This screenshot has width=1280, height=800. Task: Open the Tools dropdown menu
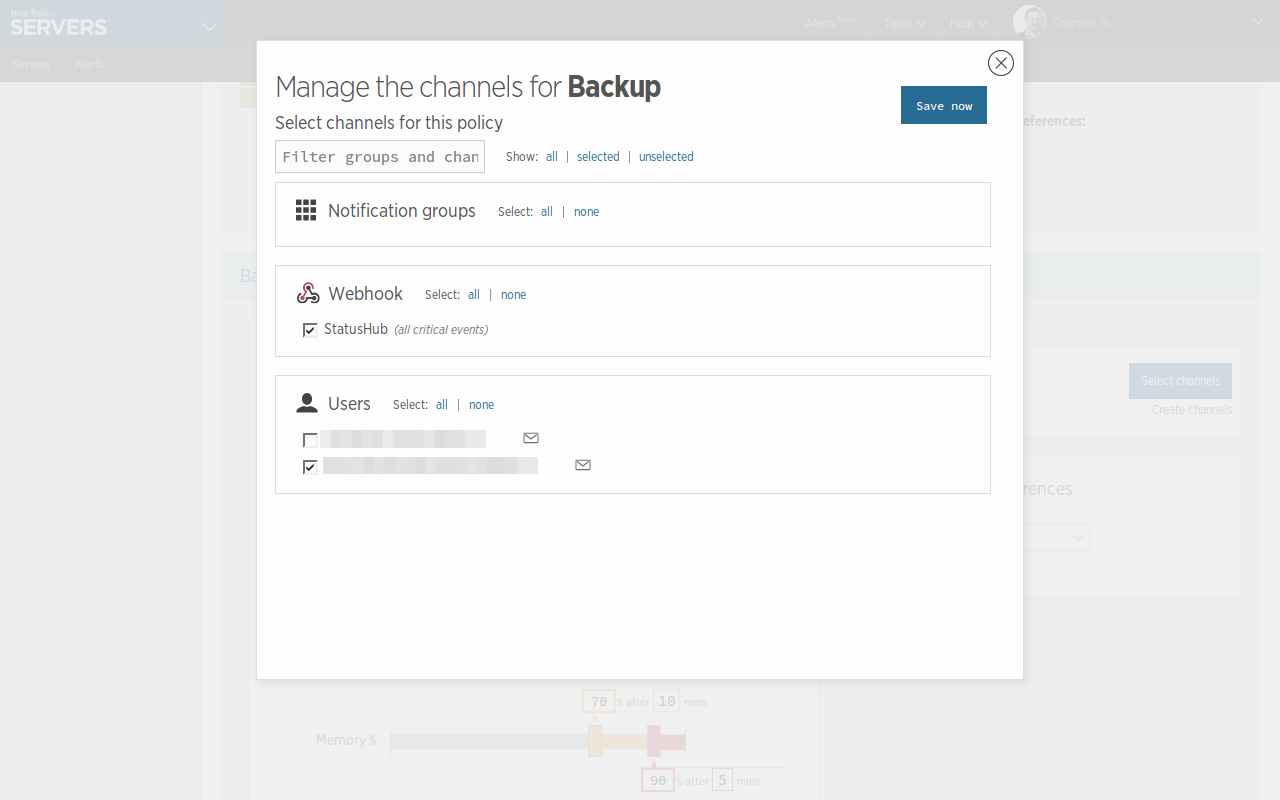point(904,22)
